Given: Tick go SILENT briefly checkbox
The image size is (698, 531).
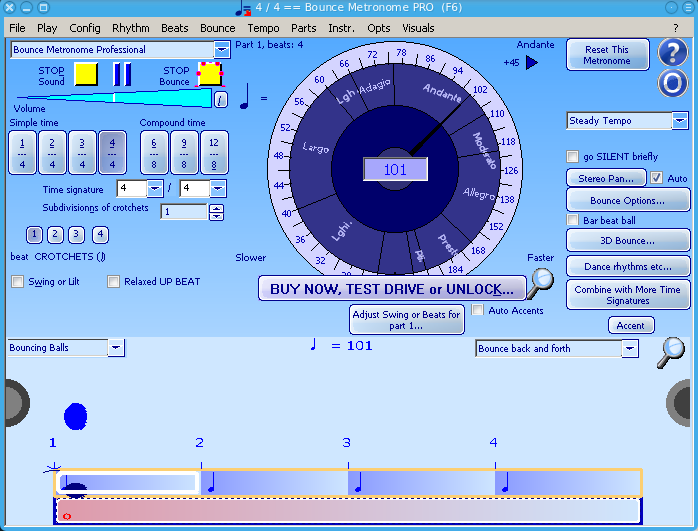Looking at the screenshot, I should [572, 157].
